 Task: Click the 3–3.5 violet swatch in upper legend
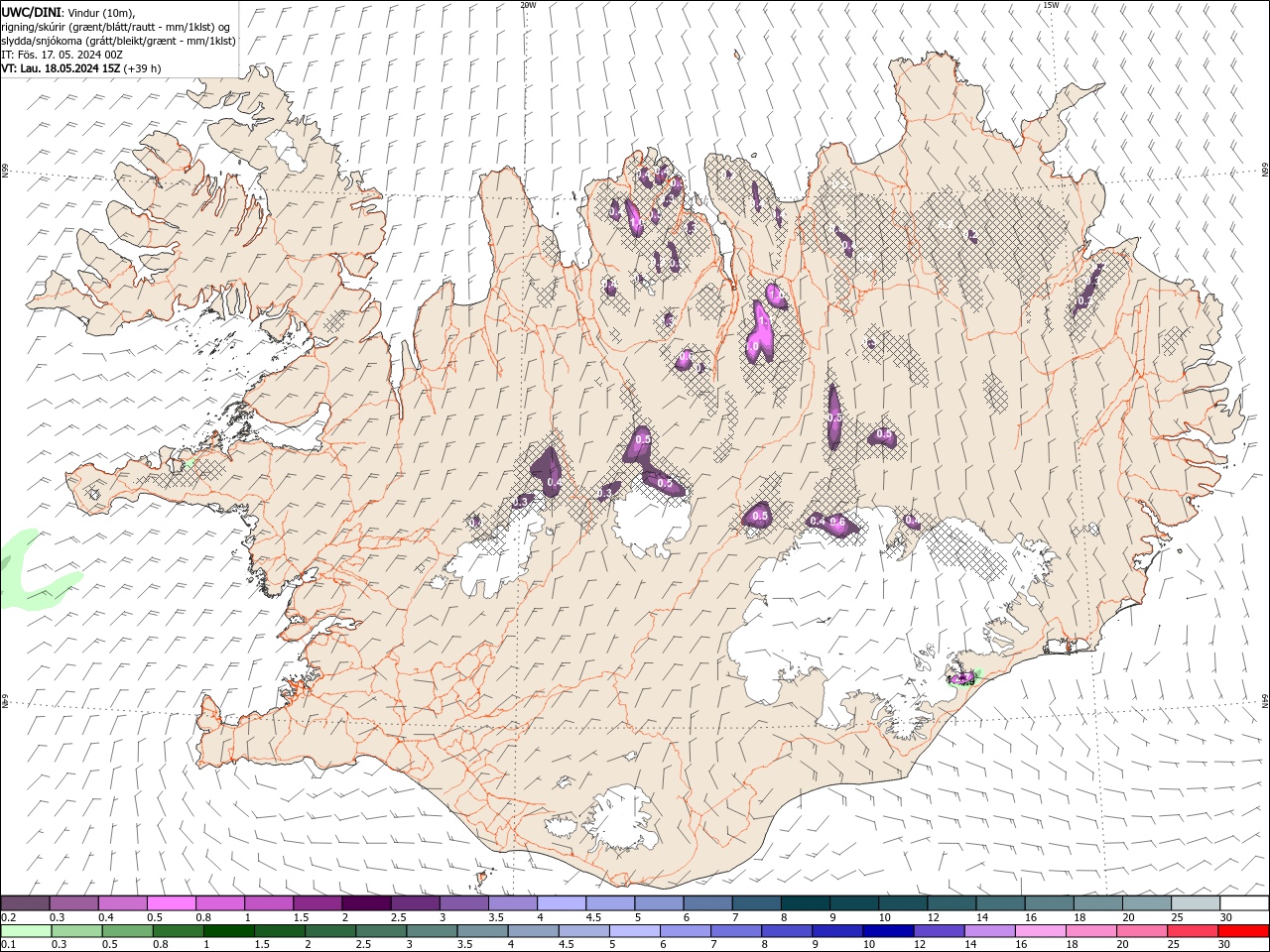coord(463,903)
